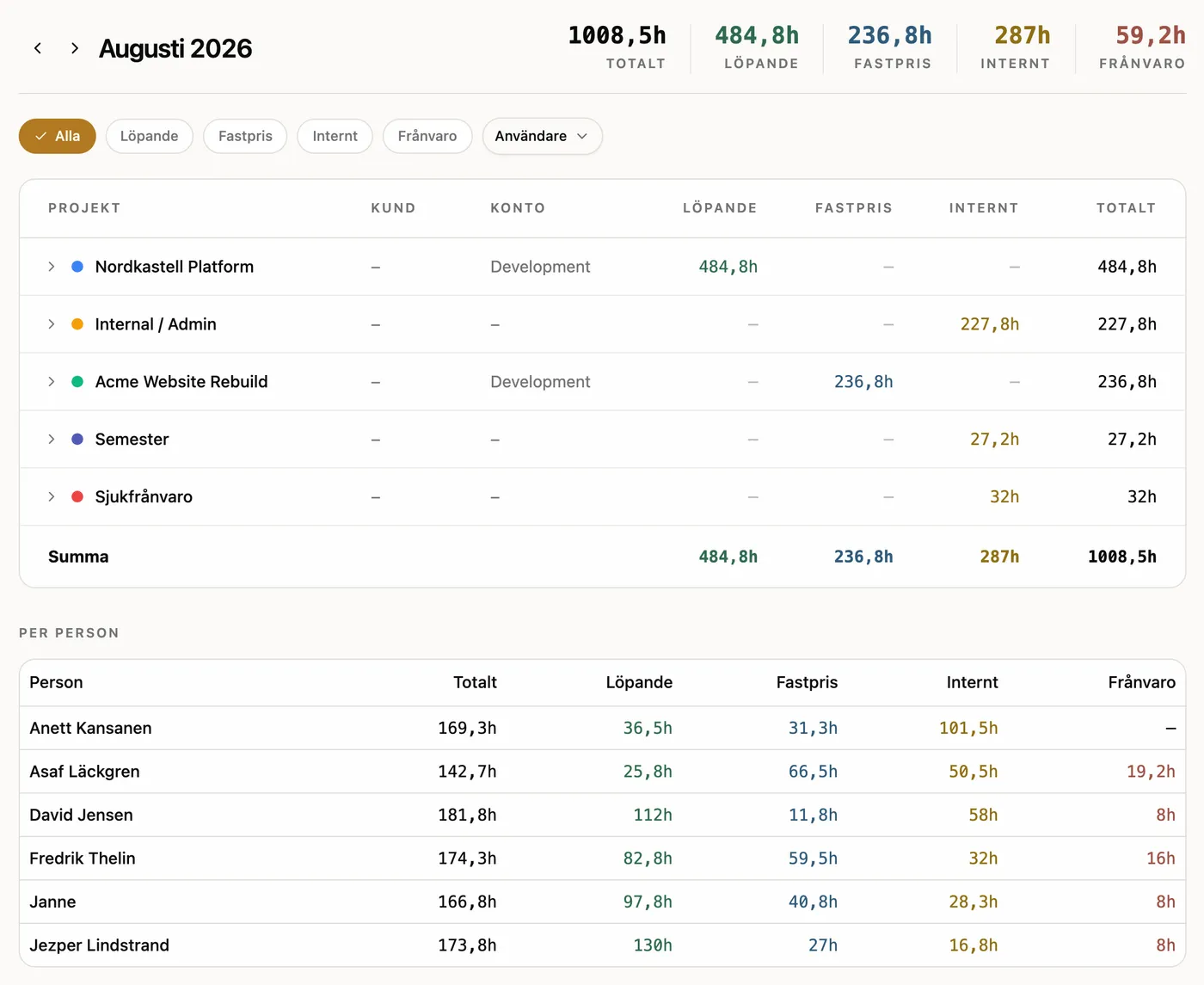Click the Summa row label
This screenshot has width=1204, height=985.
pyautogui.click(x=78, y=557)
